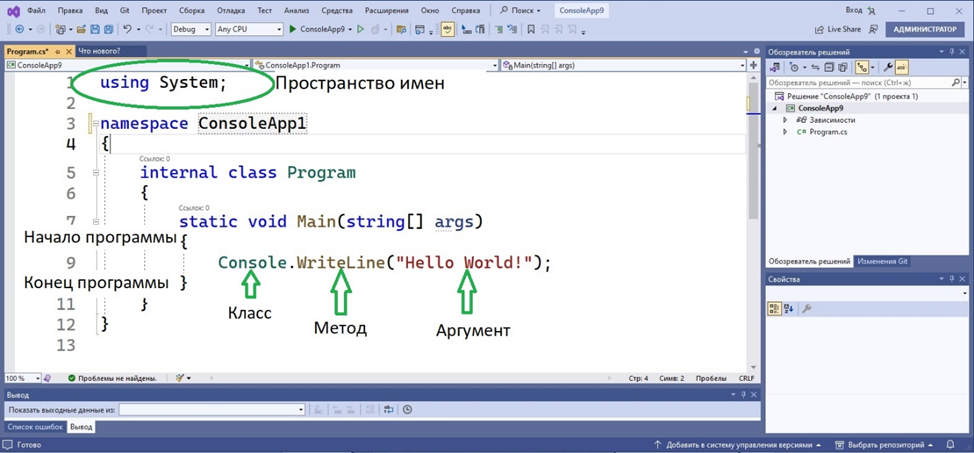Click the notification bell in status bar
The image size is (974, 453).
click(x=950, y=445)
